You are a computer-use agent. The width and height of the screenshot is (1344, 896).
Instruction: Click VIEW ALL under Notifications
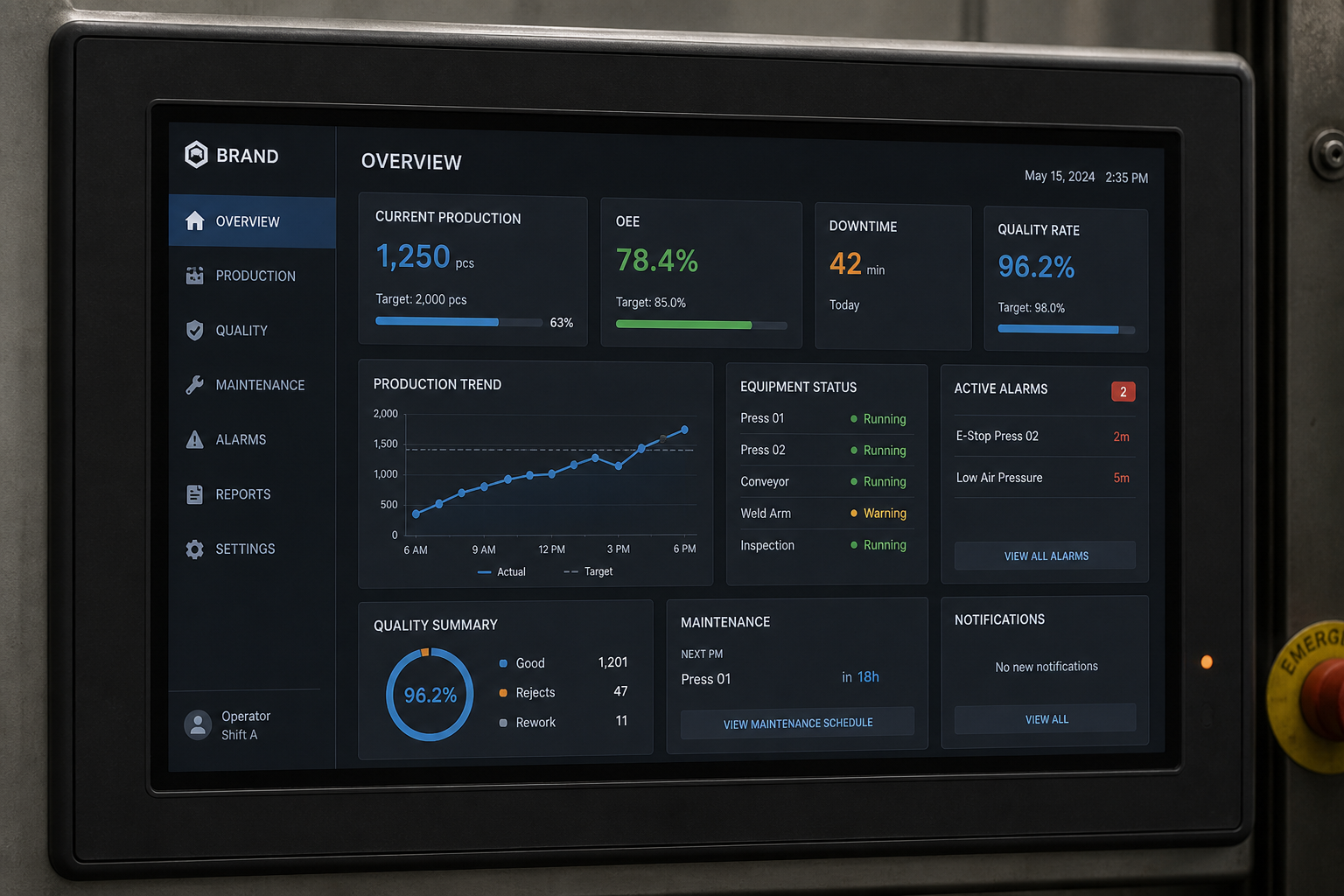(x=1045, y=718)
